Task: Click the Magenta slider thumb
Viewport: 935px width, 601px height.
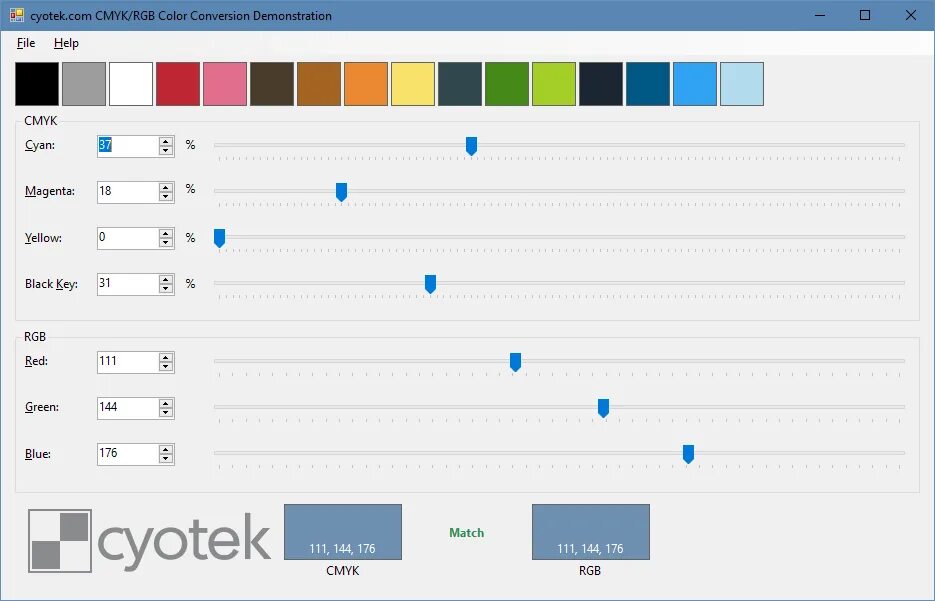Action: 341,192
